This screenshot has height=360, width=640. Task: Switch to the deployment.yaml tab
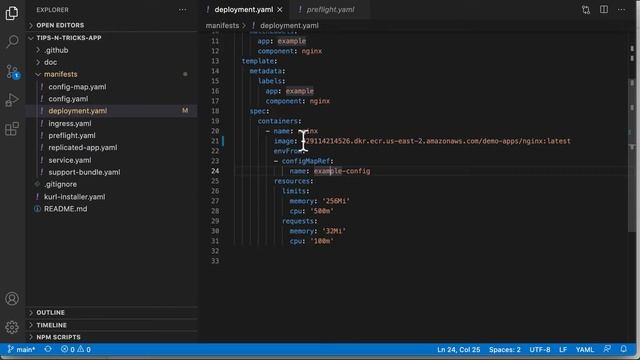pyautogui.click(x=244, y=10)
